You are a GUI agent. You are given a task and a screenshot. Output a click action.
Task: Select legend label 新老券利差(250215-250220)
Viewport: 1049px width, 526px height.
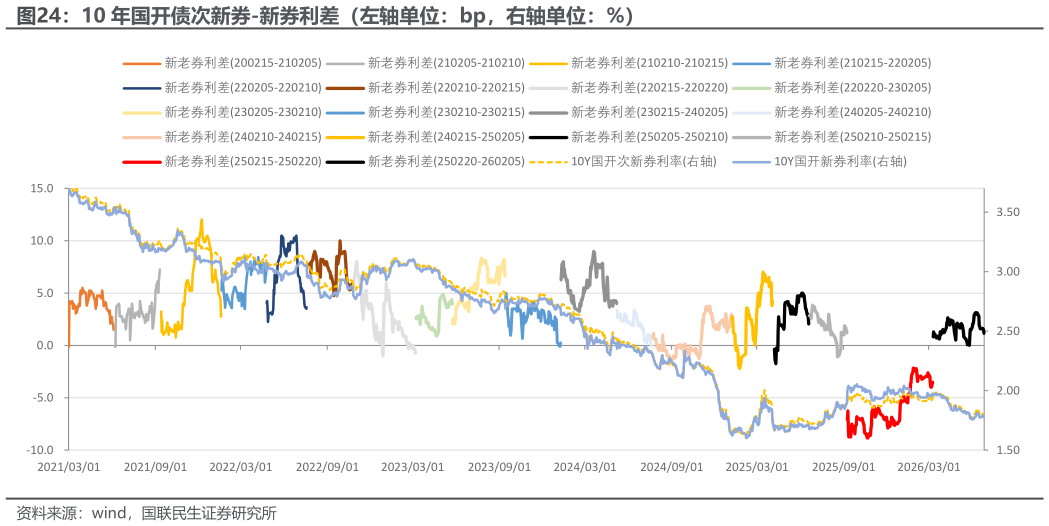point(244,162)
